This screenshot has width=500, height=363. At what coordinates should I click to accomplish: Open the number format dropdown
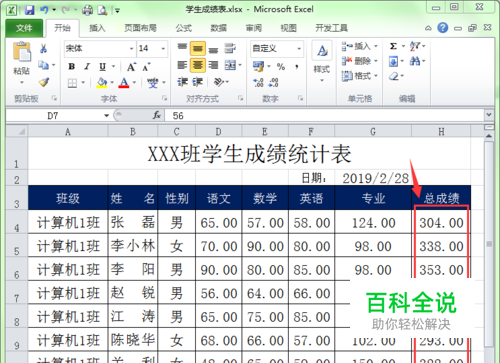pyautogui.click(x=299, y=49)
